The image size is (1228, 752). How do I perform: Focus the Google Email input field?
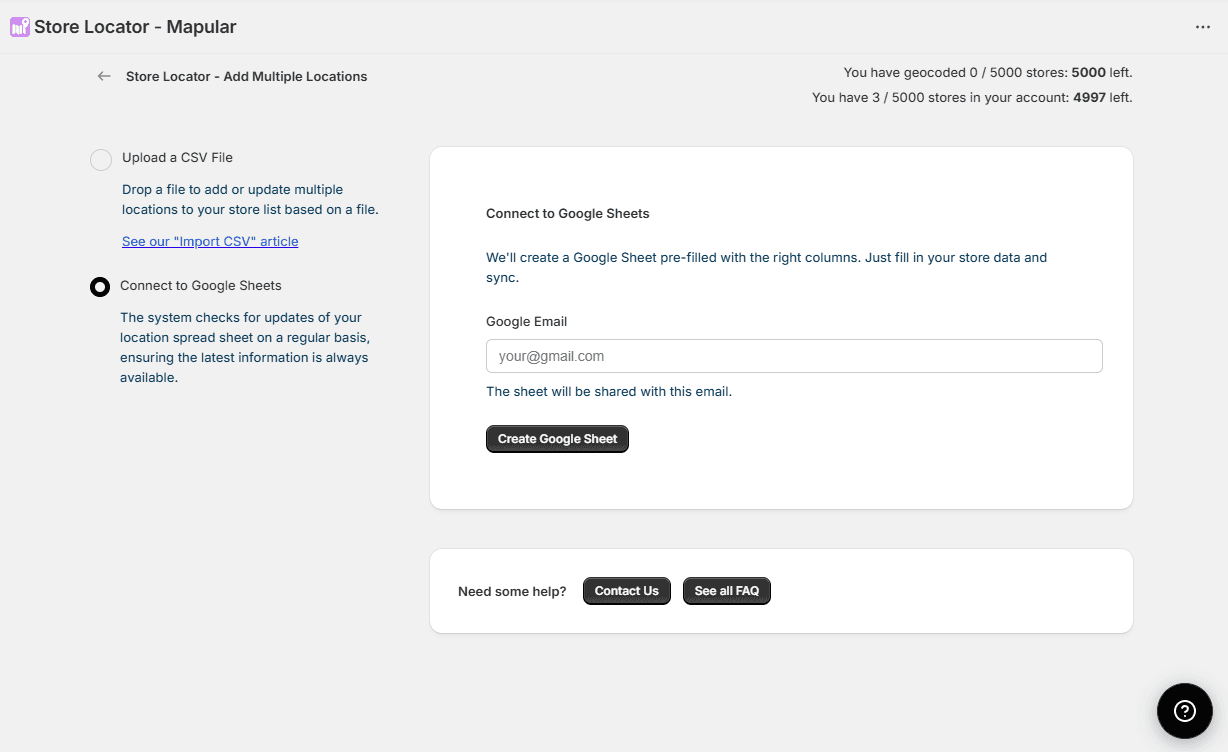point(794,356)
